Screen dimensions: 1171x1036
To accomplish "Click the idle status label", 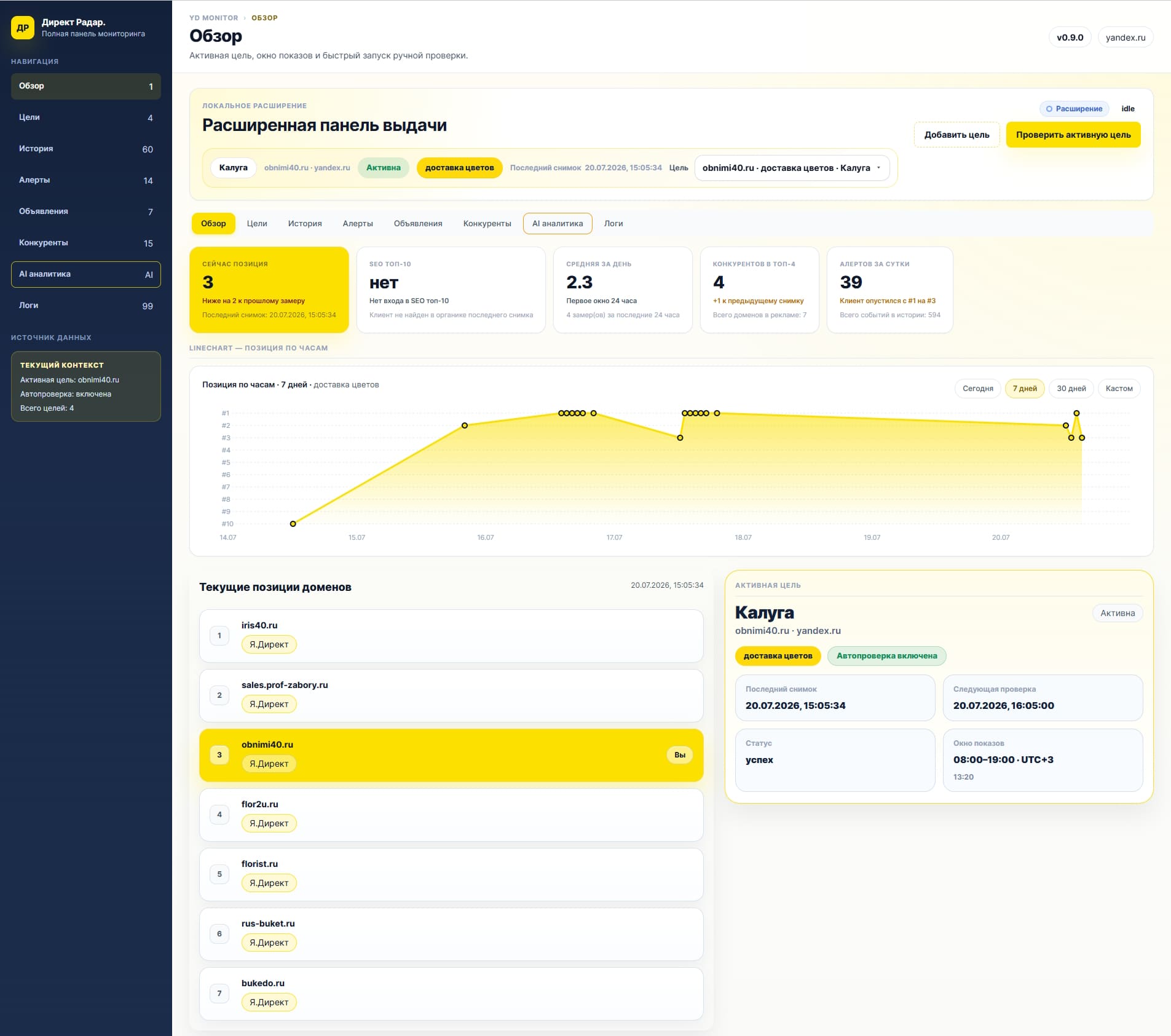I will point(1128,109).
